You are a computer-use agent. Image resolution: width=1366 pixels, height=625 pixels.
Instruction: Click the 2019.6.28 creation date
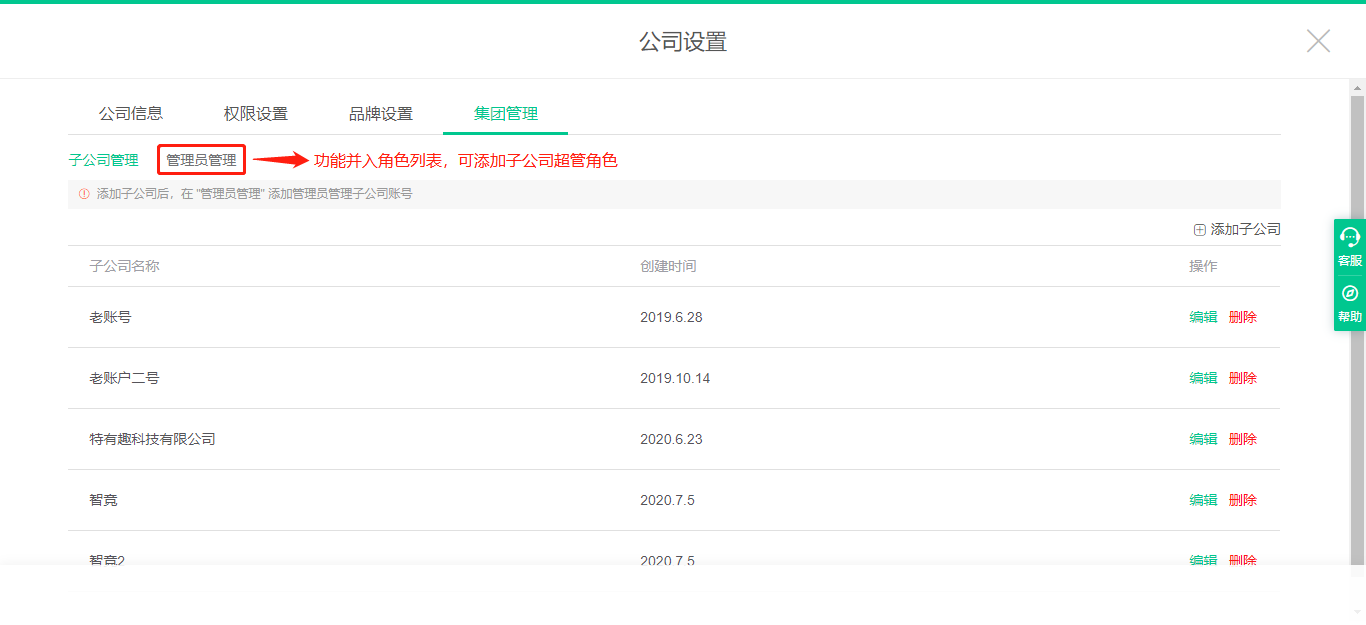[671, 317]
